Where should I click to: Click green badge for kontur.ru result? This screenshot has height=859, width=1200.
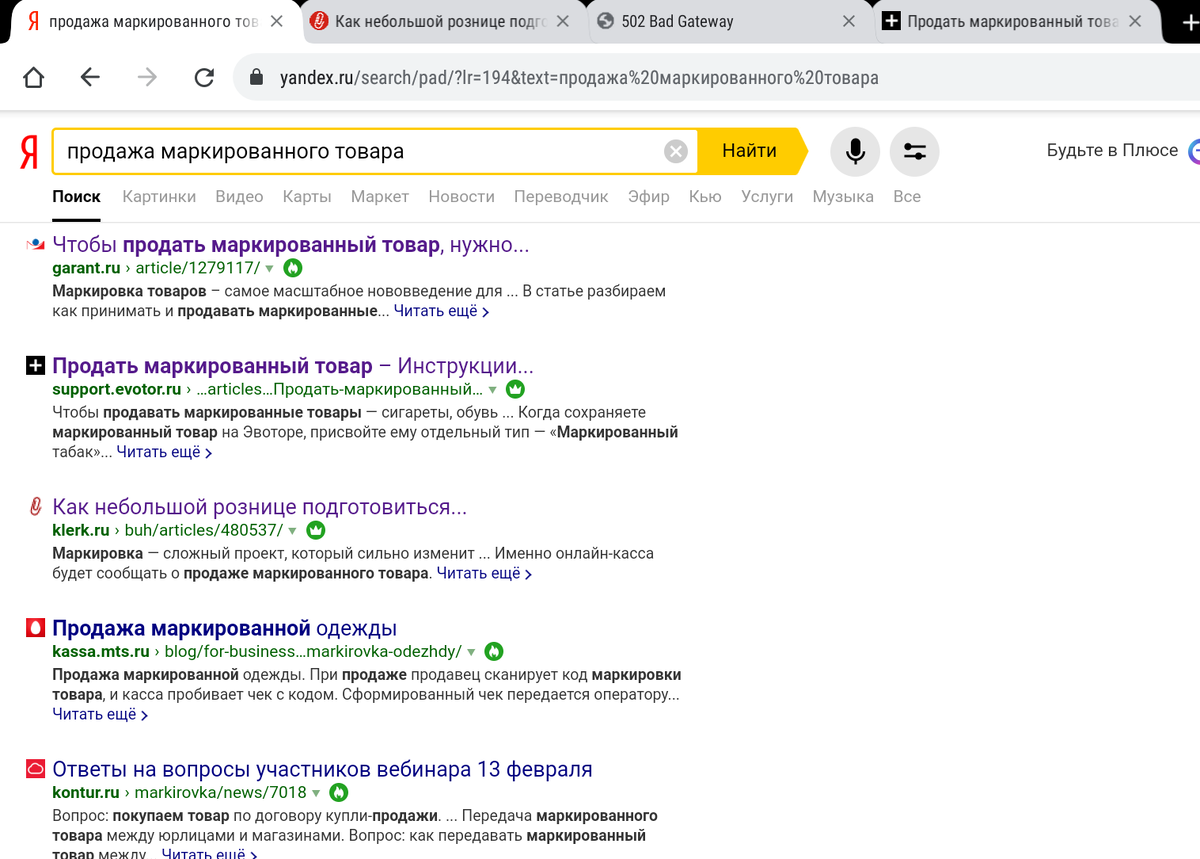339,793
